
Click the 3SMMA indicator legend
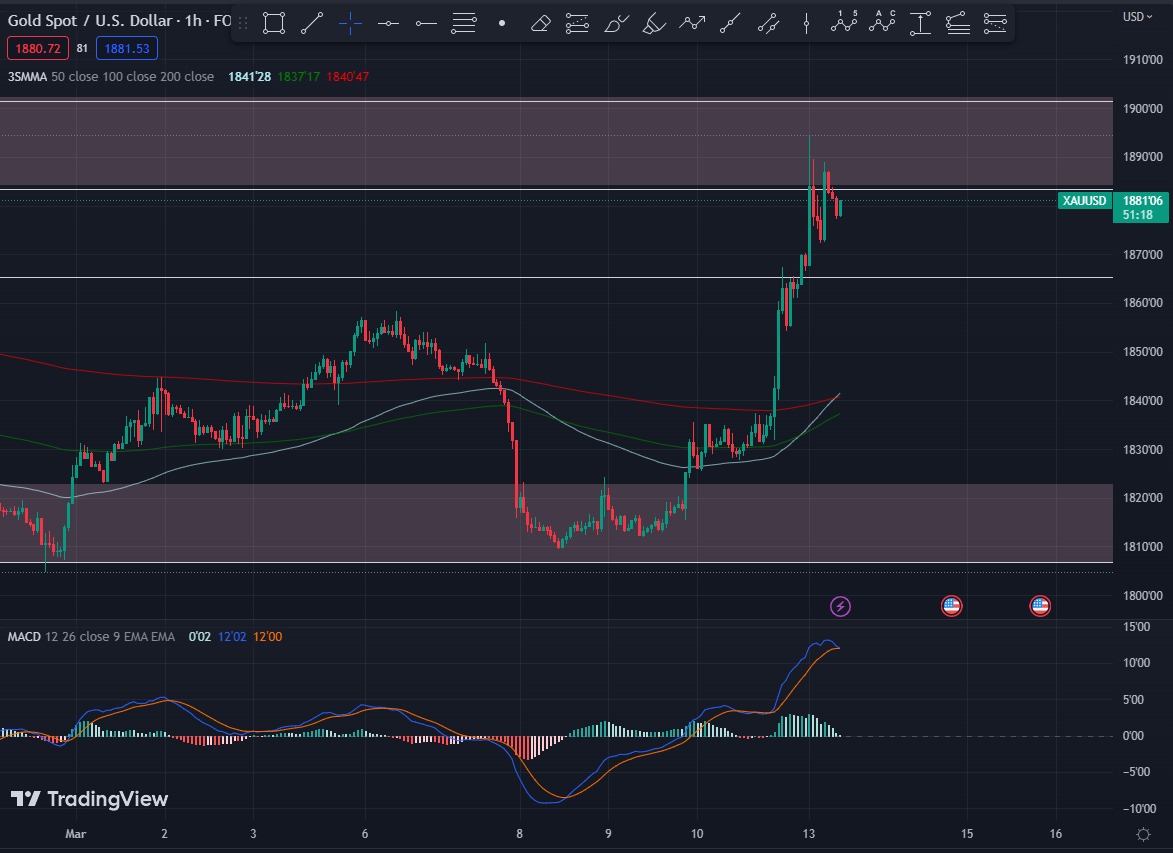(x=26, y=77)
